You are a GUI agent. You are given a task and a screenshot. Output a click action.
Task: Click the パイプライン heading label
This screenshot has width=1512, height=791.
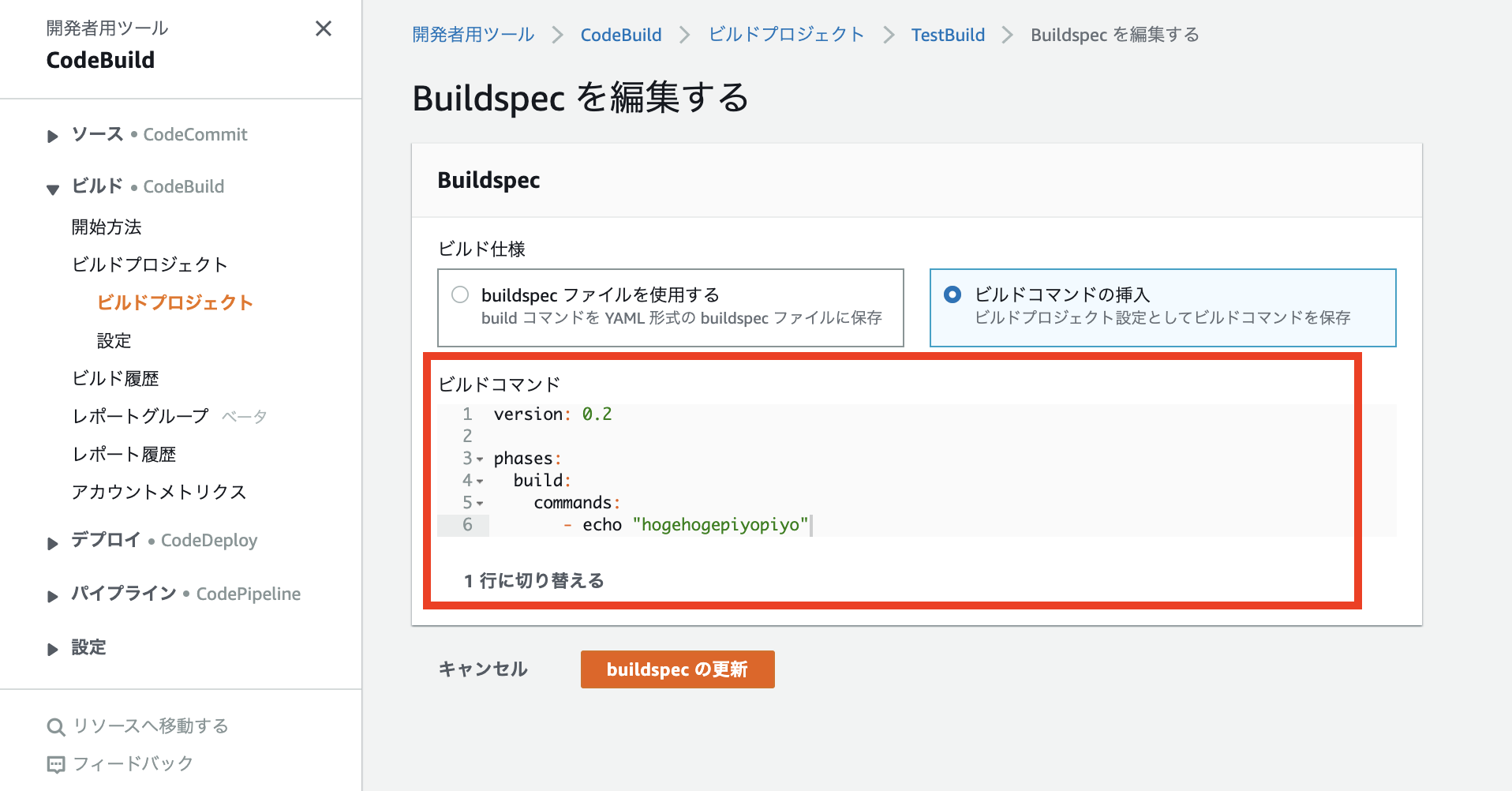point(124,593)
